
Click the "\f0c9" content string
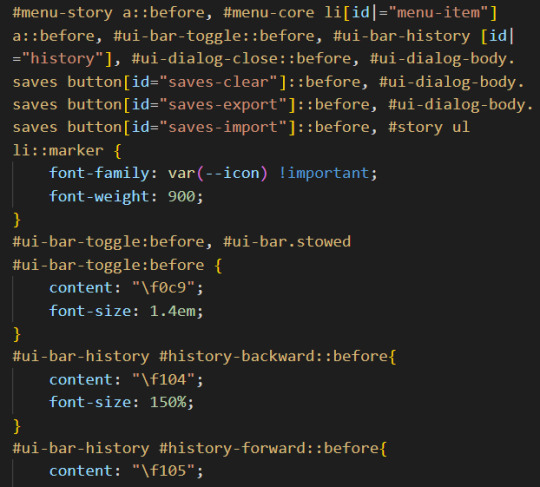164,288
